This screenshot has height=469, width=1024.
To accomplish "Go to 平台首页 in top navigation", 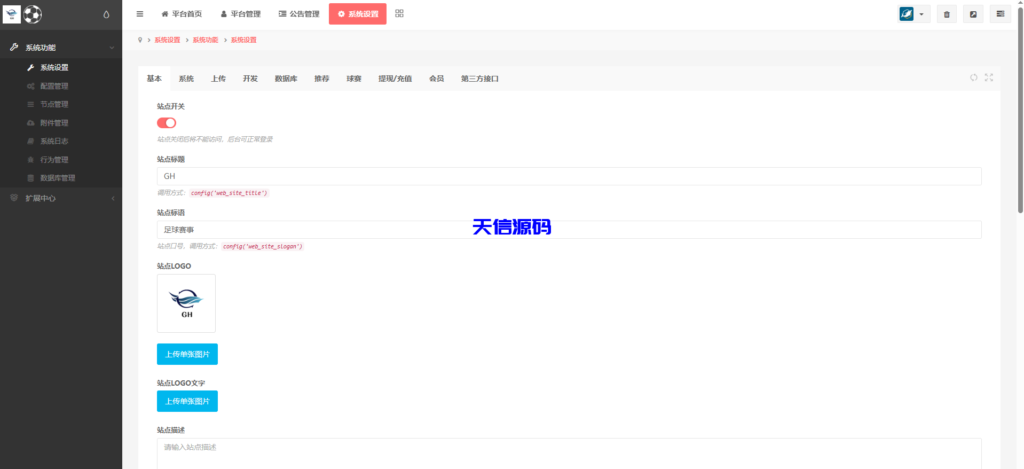I will pyautogui.click(x=182, y=14).
